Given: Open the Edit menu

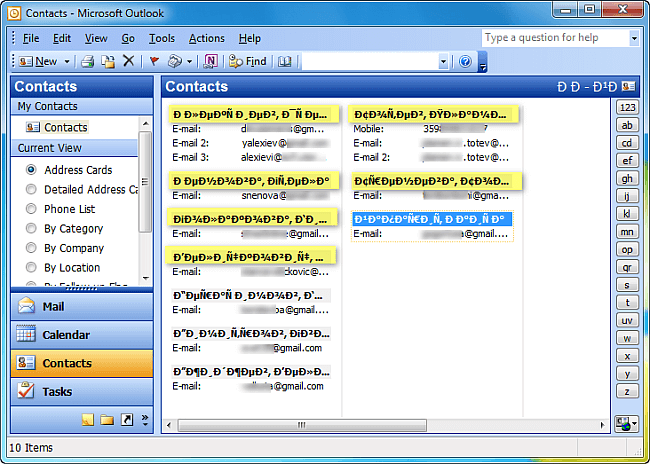Looking at the screenshot, I should [62, 38].
